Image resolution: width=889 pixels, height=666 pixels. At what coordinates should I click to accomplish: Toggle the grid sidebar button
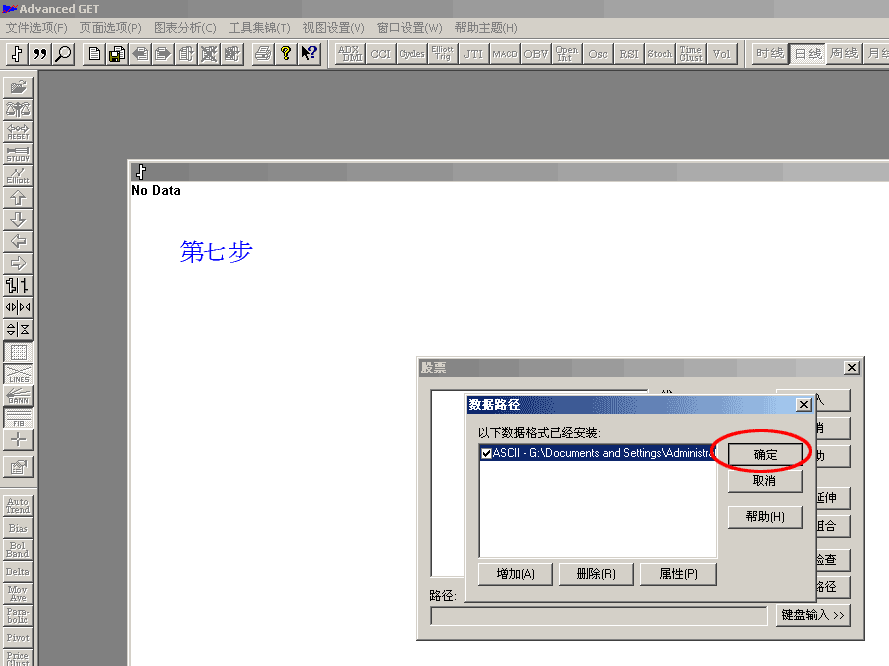[x=18, y=352]
